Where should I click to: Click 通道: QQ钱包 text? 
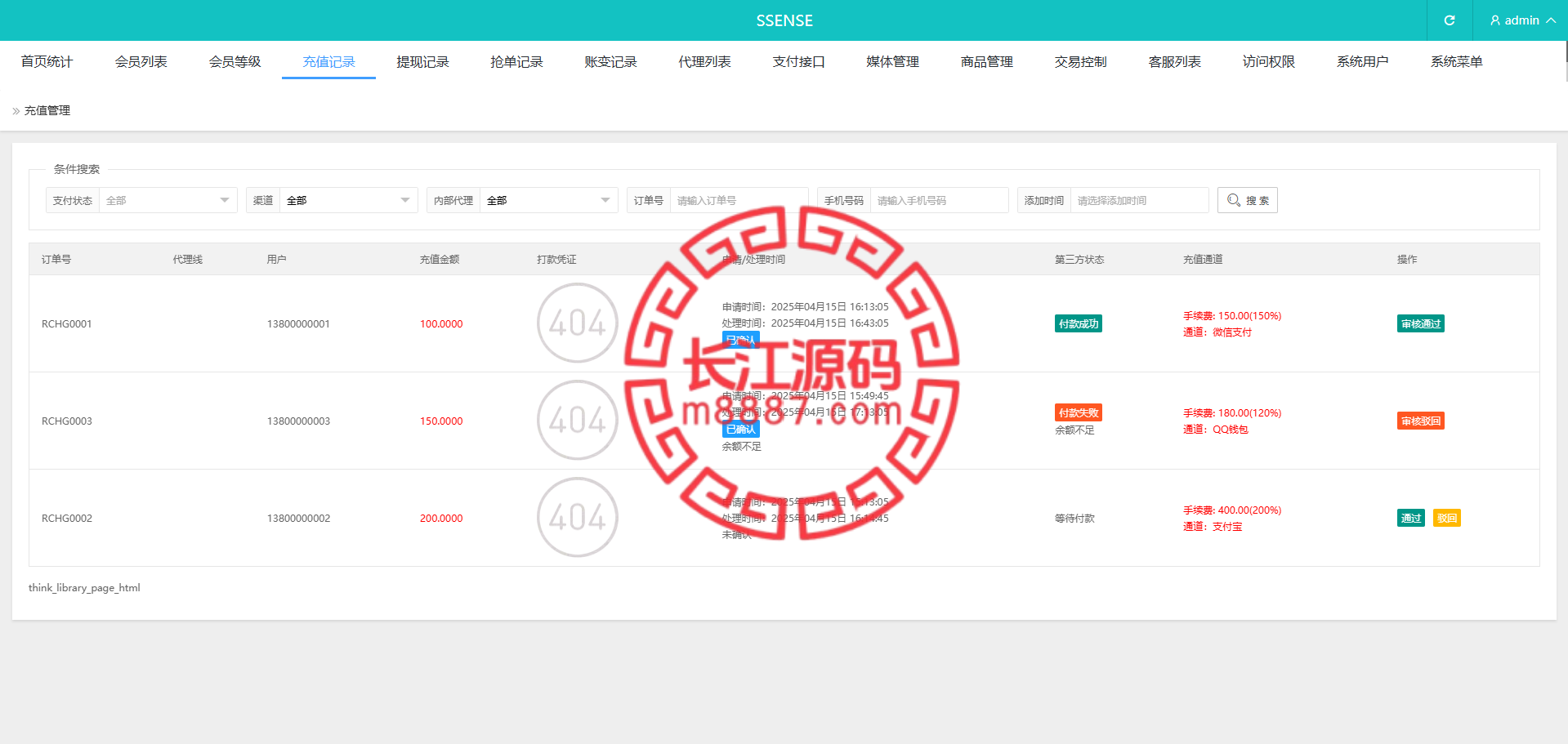point(1216,430)
